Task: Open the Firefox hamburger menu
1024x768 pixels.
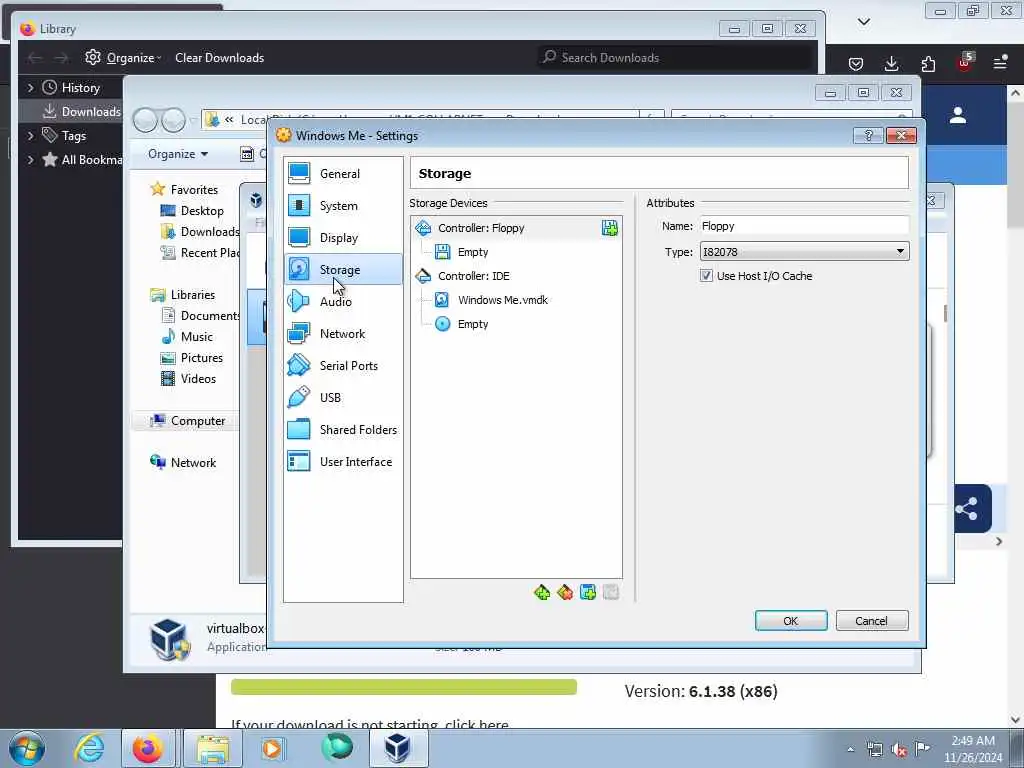Action: 1000,63
